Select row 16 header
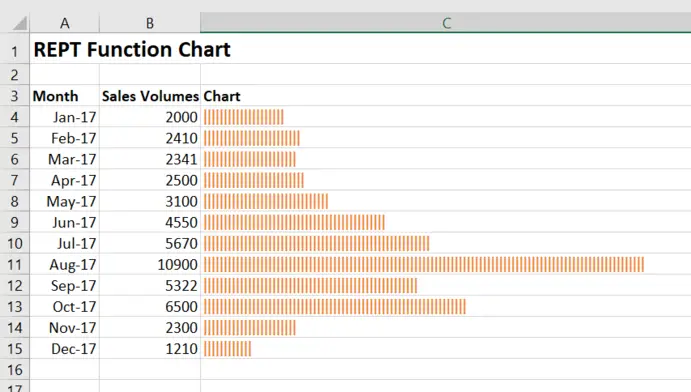 point(15,370)
